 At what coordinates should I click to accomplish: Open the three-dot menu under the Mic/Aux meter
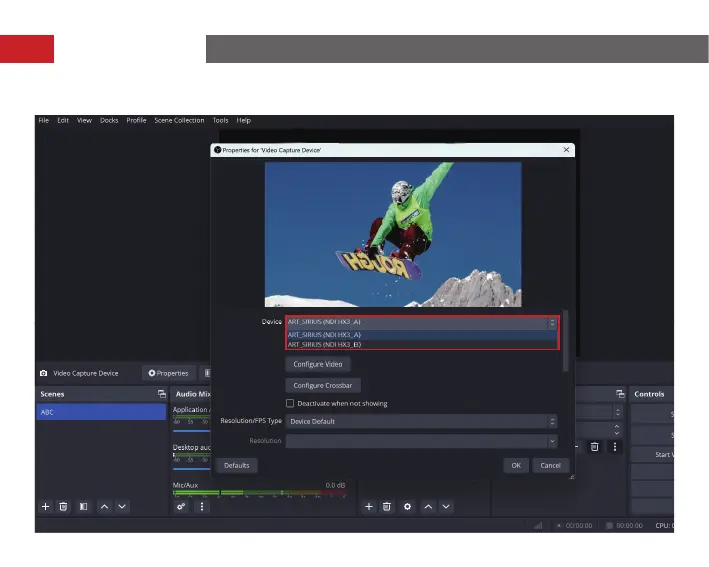click(201, 507)
